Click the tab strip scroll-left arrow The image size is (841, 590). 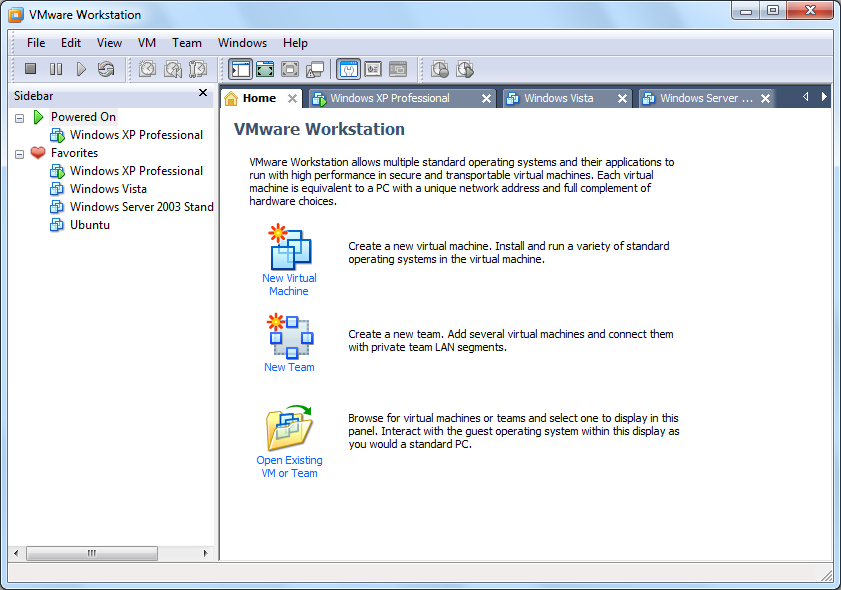[x=805, y=97]
